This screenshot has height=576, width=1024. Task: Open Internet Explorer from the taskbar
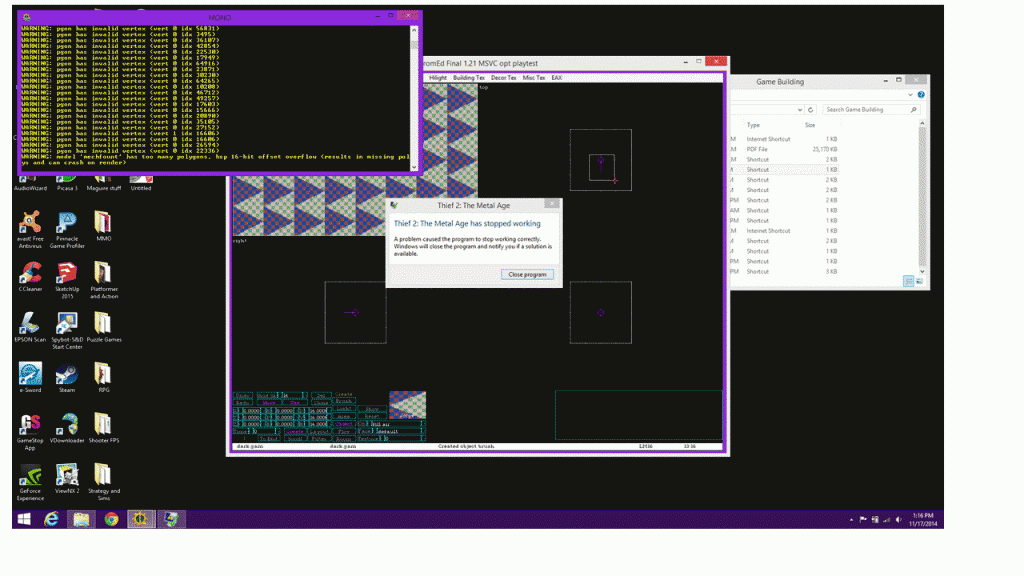point(51,519)
